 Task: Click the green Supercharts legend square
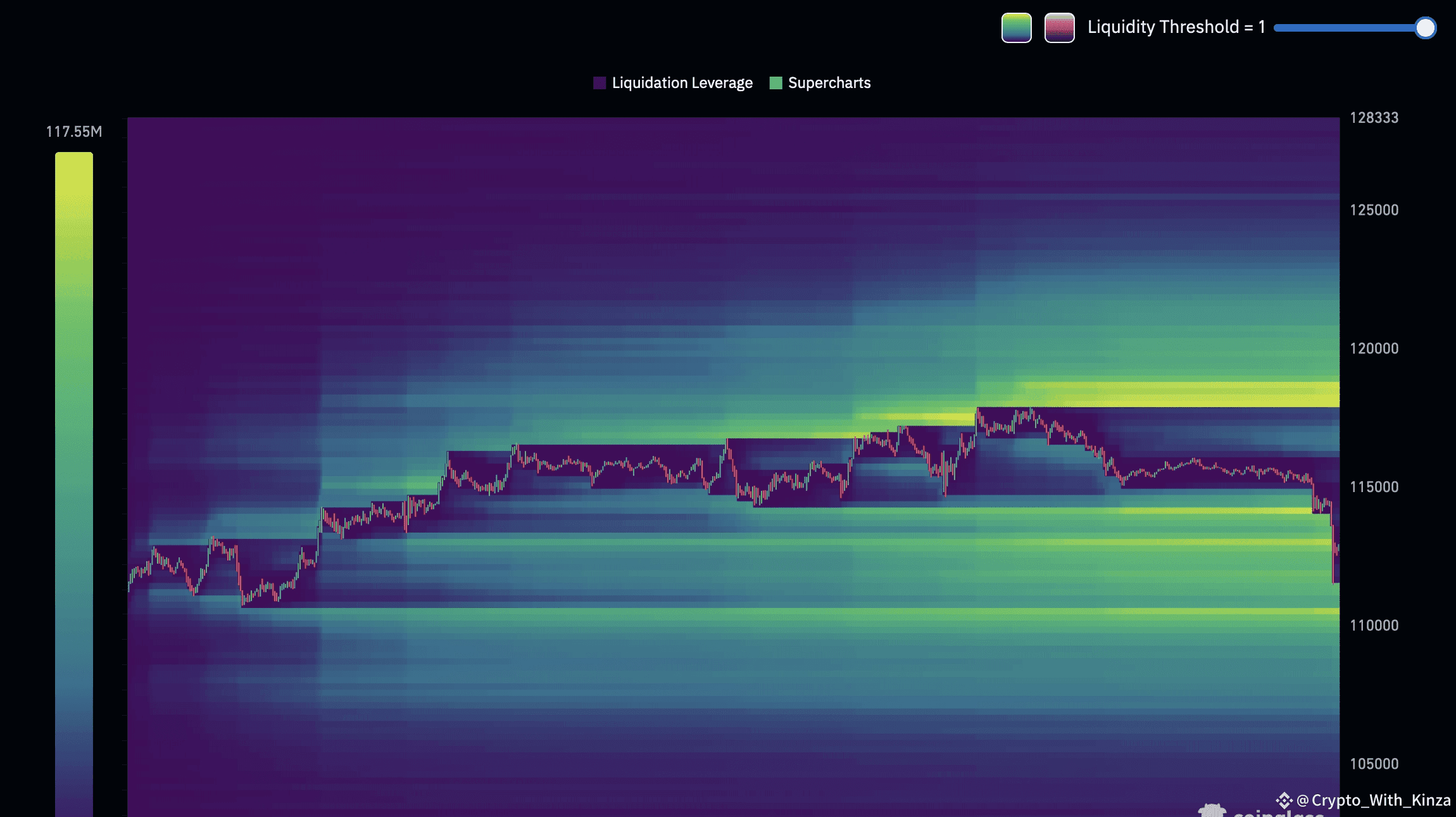pyautogui.click(x=775, y=83)
